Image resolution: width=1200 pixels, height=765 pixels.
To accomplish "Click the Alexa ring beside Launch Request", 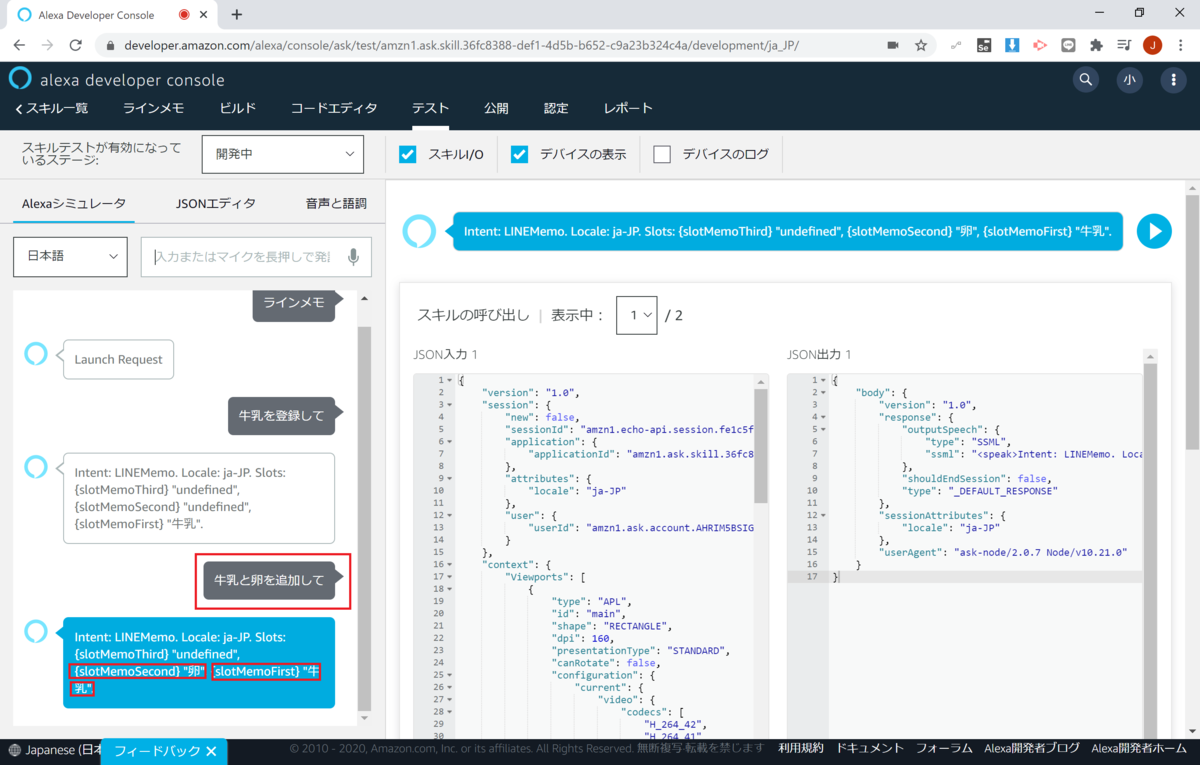I will point(36,353).
